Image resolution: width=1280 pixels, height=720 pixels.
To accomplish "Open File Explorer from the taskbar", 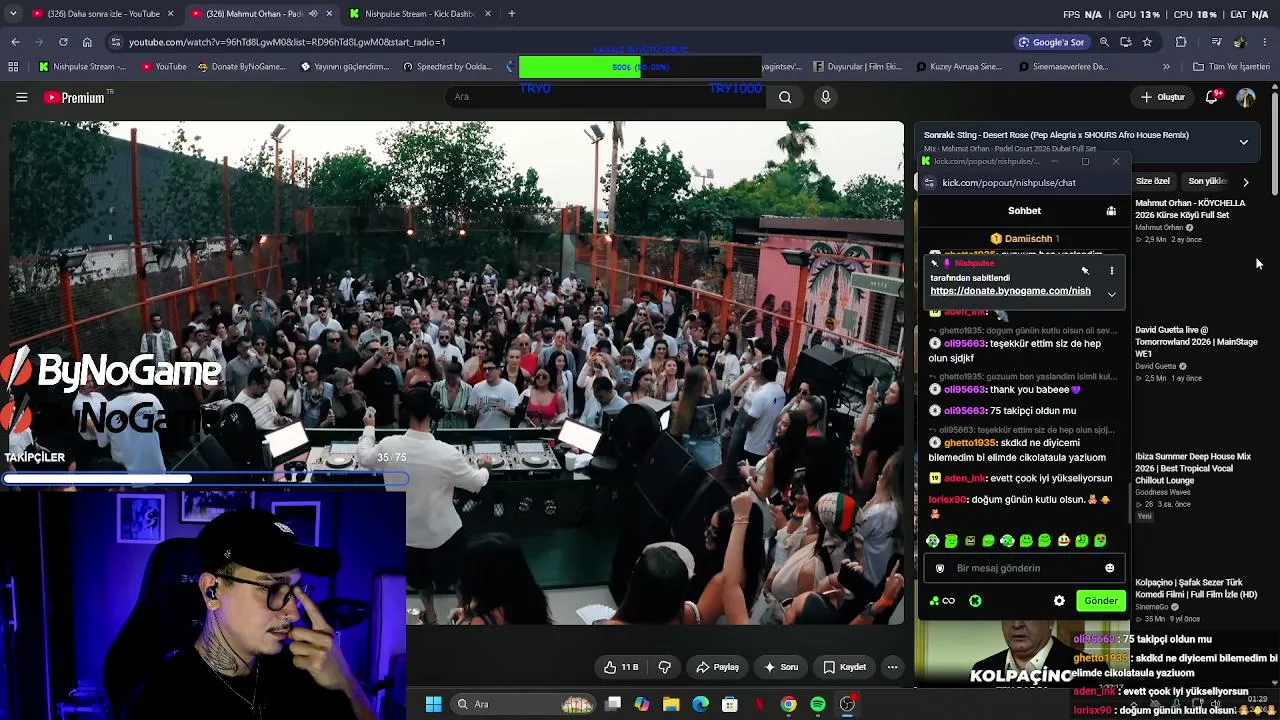I will [x=671, y=704].
